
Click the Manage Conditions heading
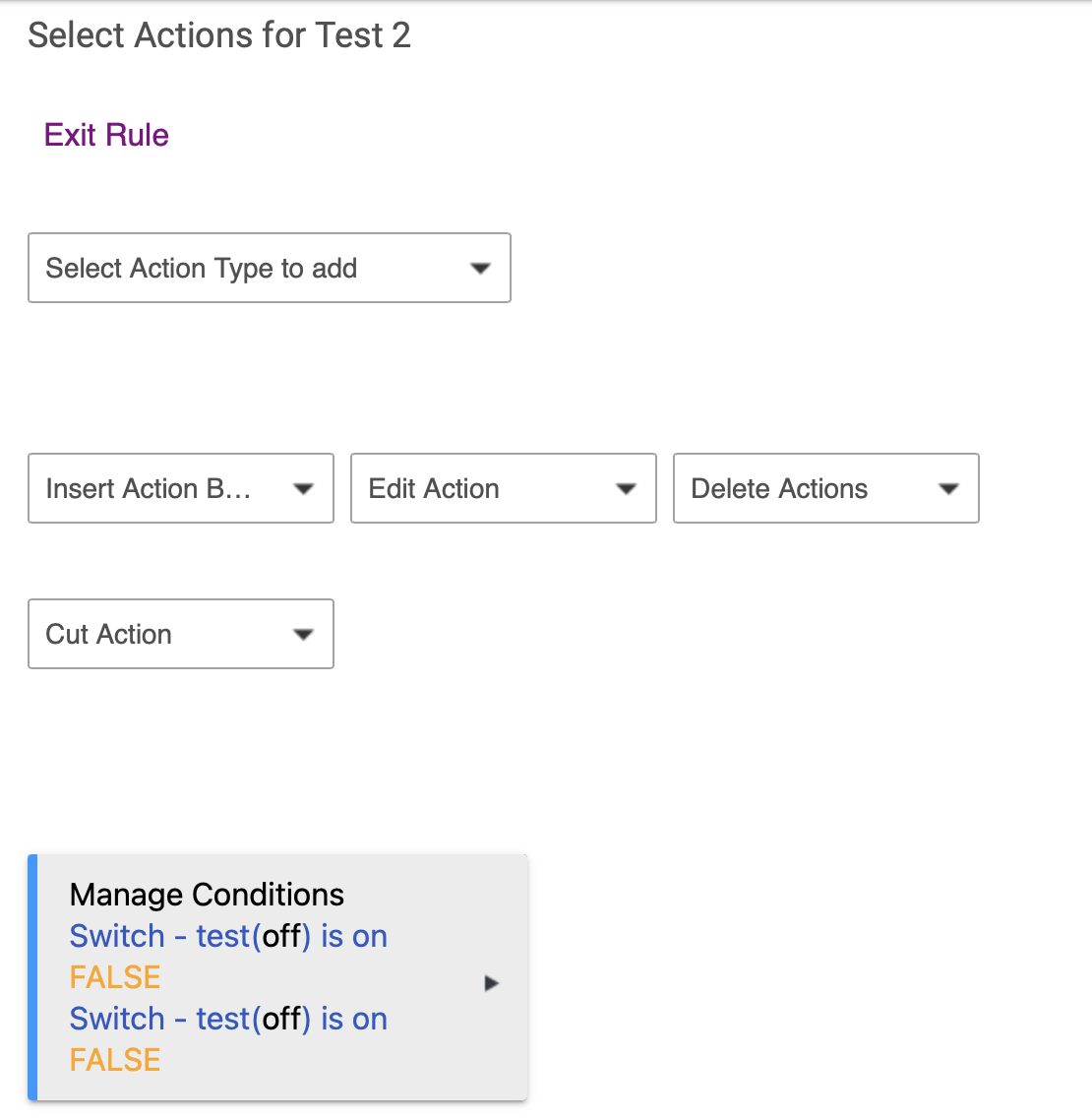pyautogui.click(x=208, y=895)
